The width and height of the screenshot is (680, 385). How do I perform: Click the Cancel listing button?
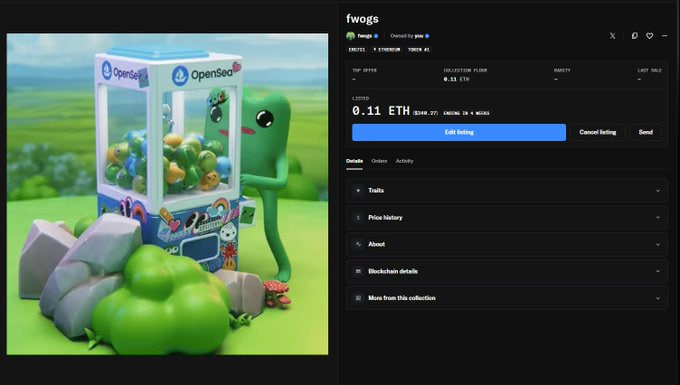pos(598,132)
